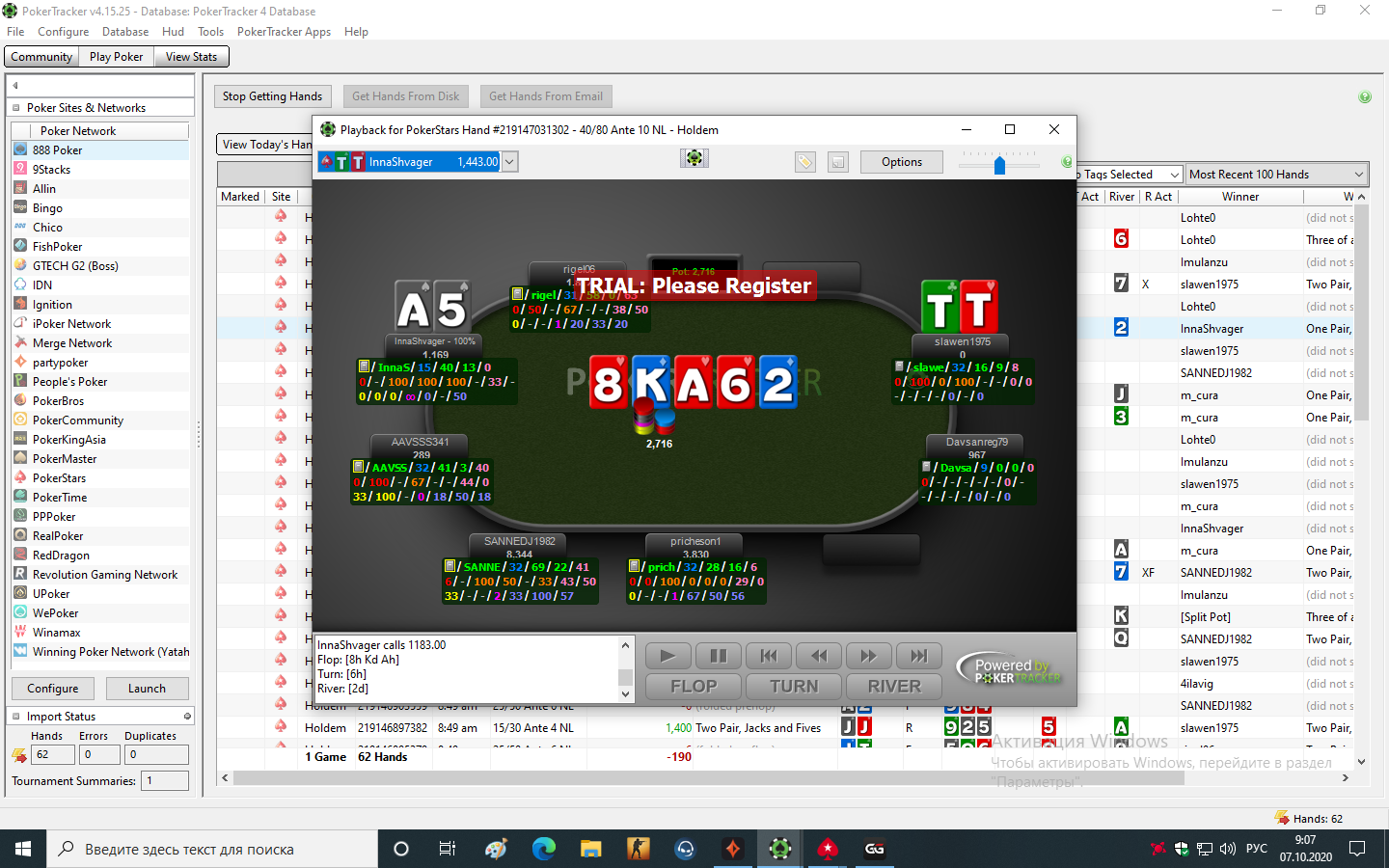Select the Chico network icon

[20, 227]
